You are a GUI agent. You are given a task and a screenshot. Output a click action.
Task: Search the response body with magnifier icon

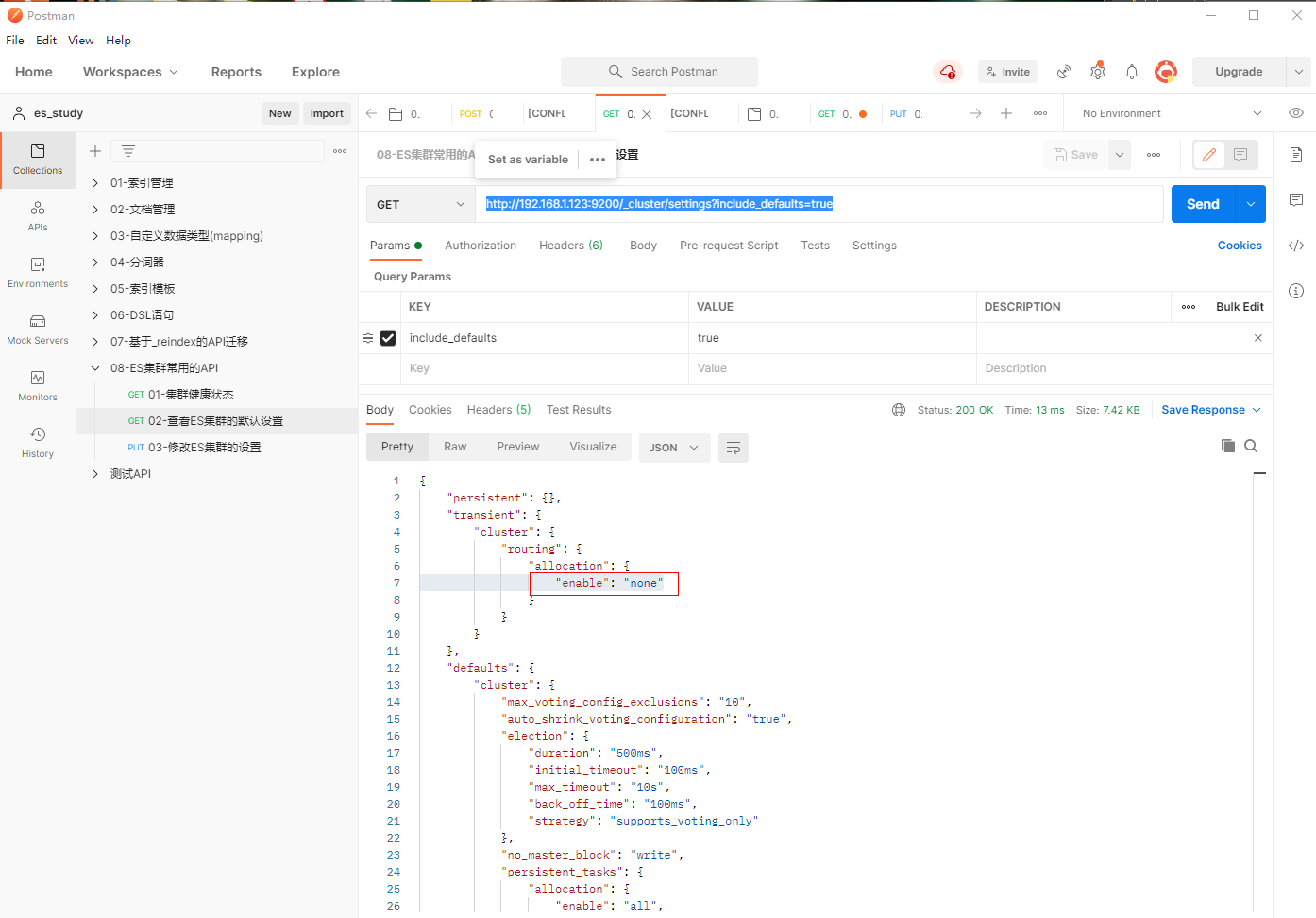point(1251,446)
